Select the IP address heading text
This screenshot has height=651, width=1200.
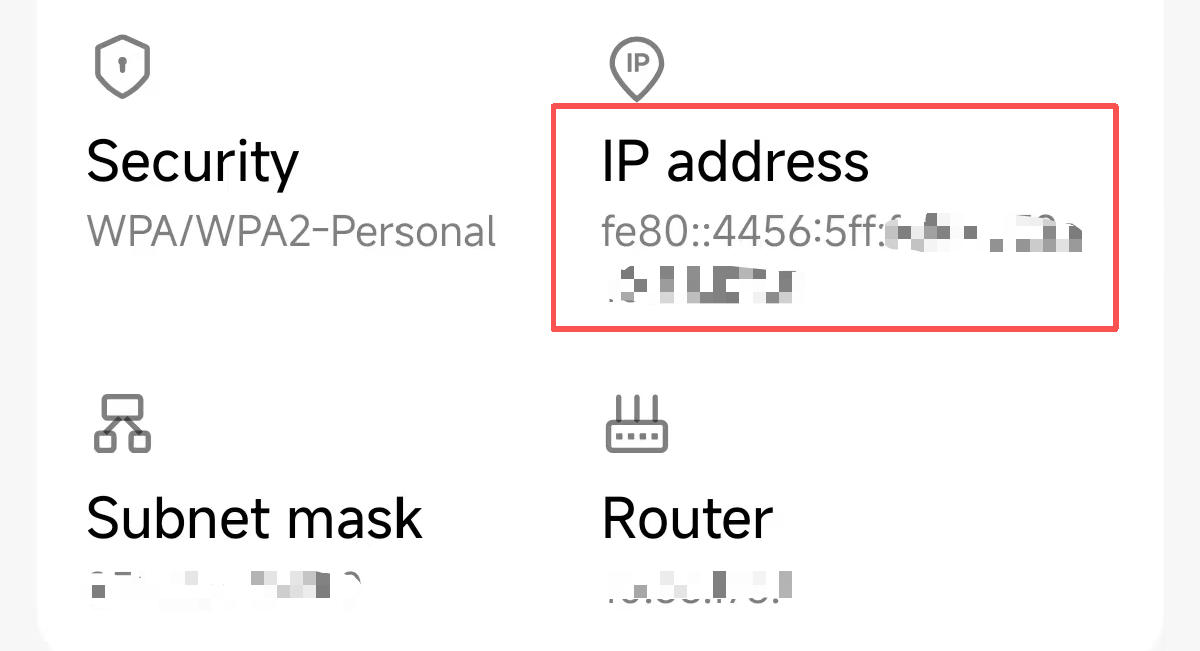click(737, 160)
